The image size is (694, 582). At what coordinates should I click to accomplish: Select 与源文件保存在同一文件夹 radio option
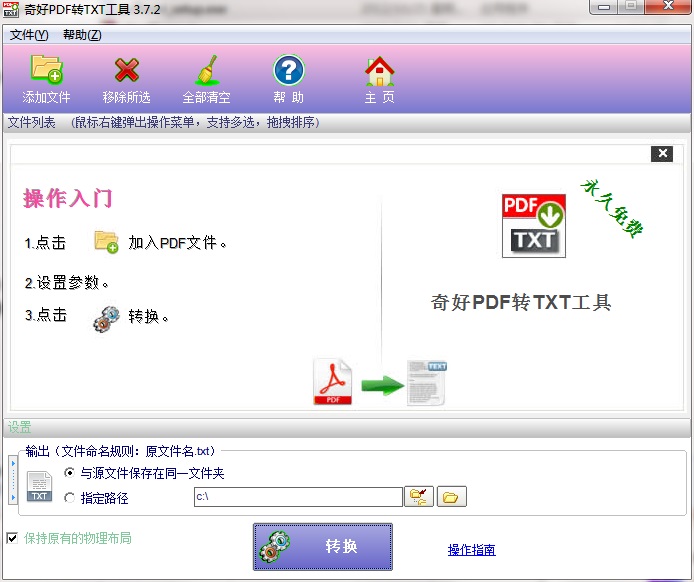(x=69, y=473)
